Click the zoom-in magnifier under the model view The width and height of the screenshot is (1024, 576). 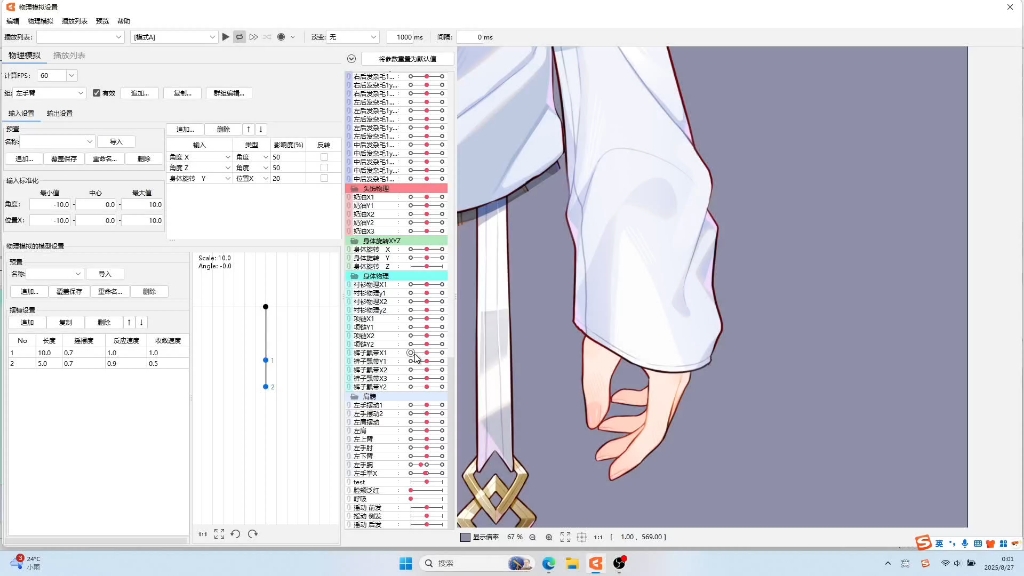(x=549, y=537)
